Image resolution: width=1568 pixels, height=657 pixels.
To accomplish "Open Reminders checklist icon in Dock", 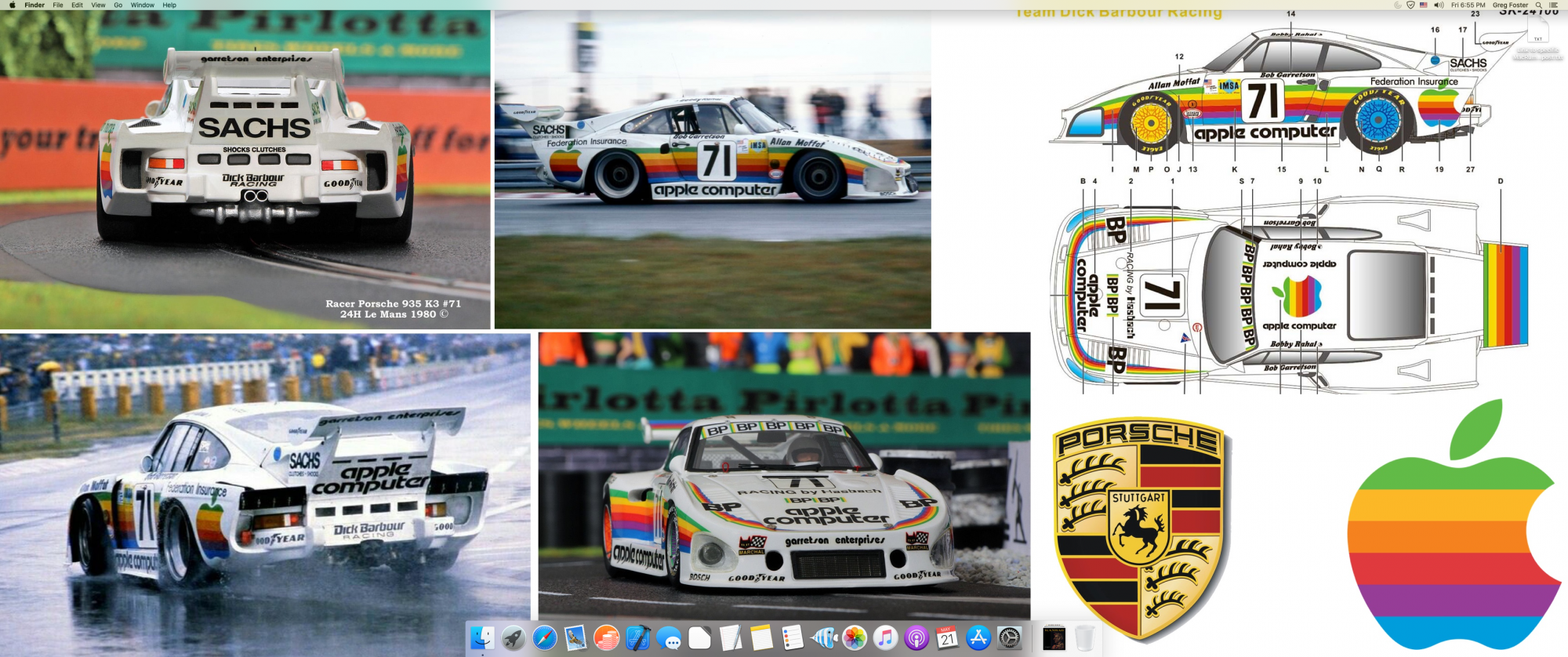I will (x=793, y=637).
